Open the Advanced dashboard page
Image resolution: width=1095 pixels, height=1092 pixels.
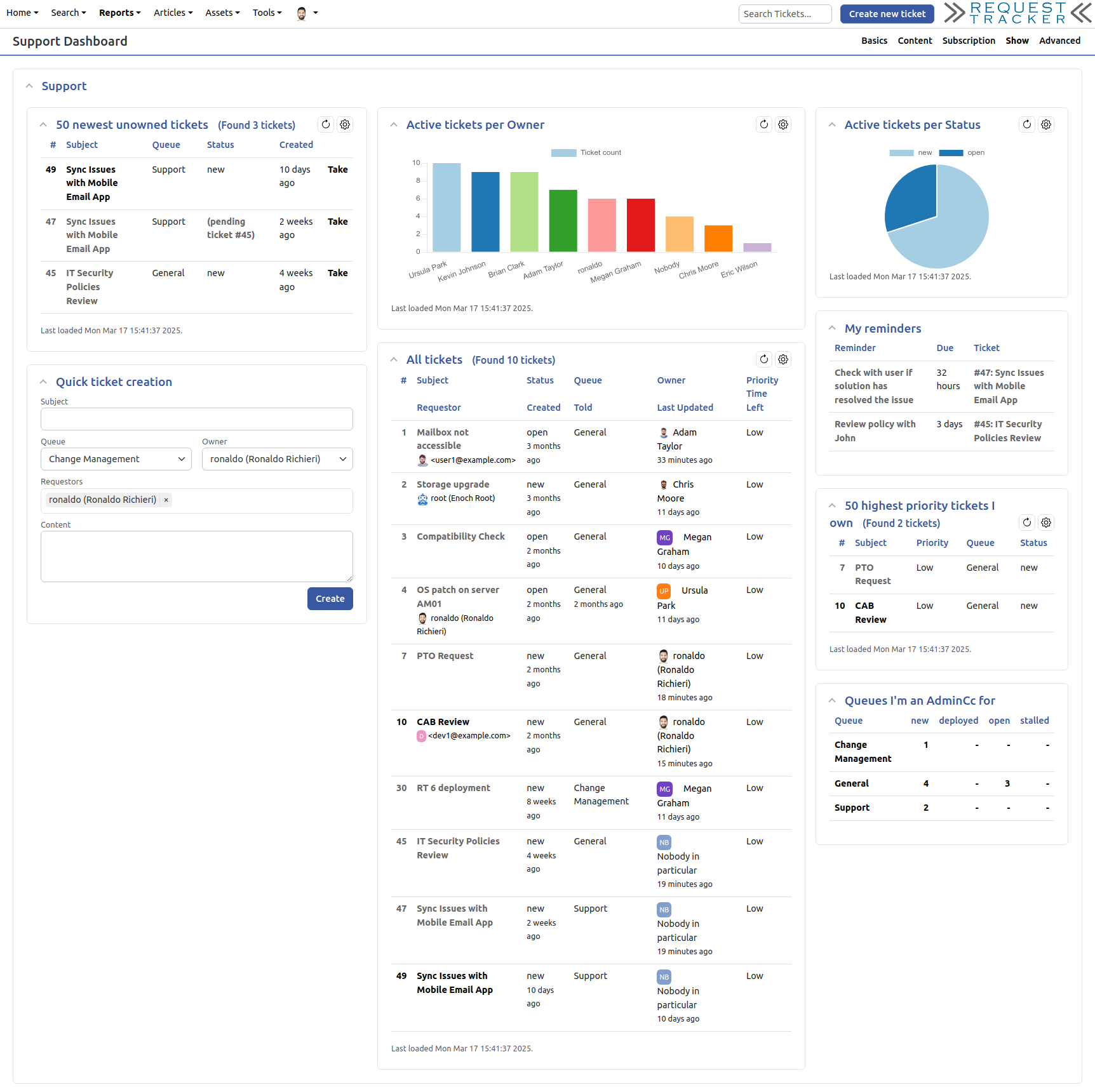(x=1060, y=41)
